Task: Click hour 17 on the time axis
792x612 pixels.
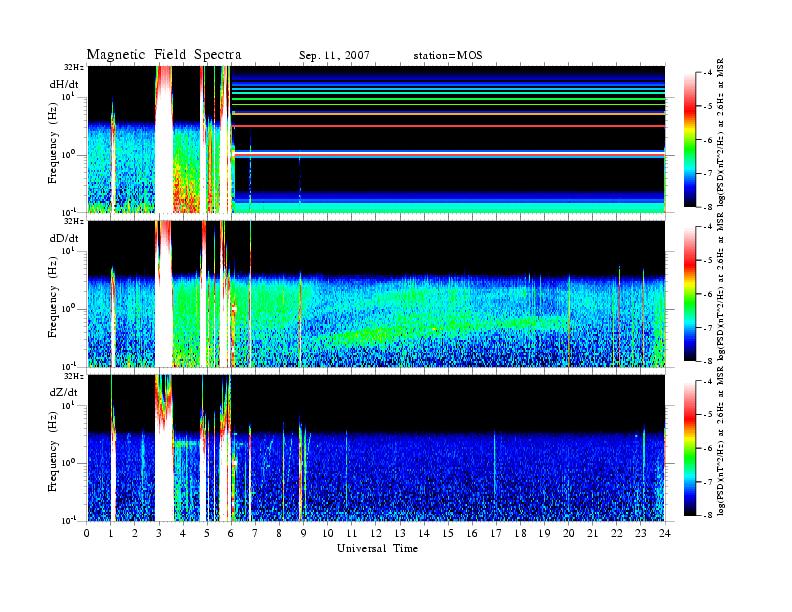Action: 497,533
